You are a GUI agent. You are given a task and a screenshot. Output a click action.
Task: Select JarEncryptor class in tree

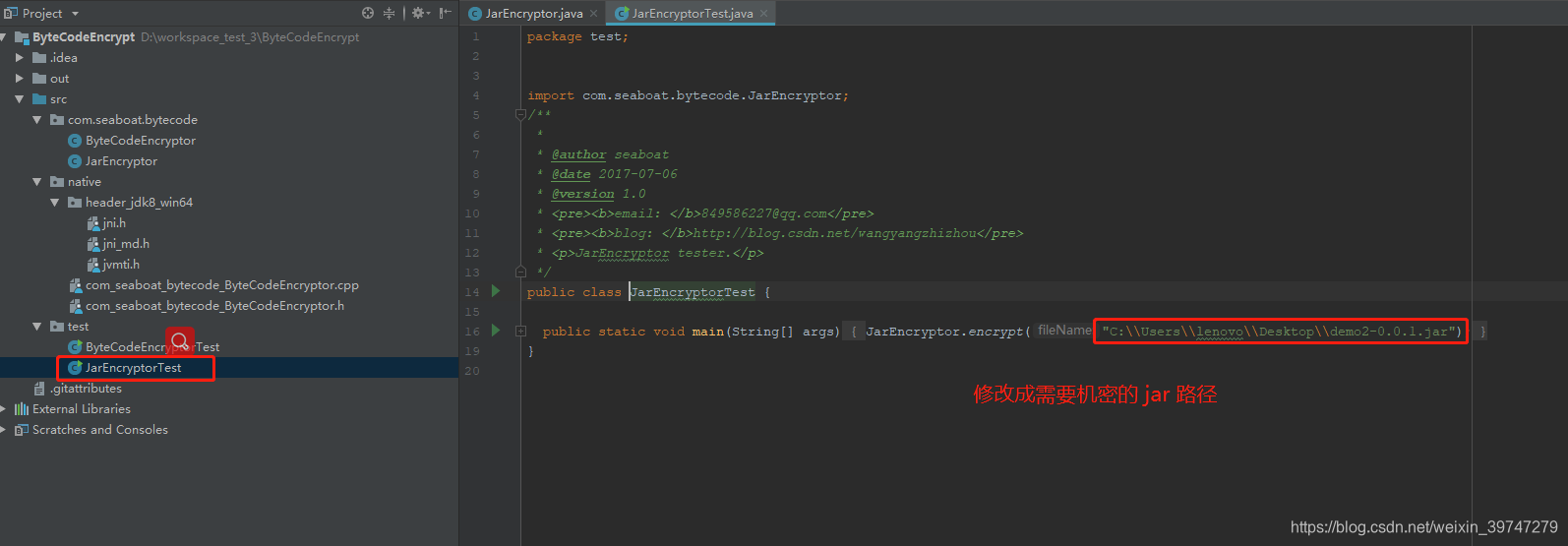121,161
